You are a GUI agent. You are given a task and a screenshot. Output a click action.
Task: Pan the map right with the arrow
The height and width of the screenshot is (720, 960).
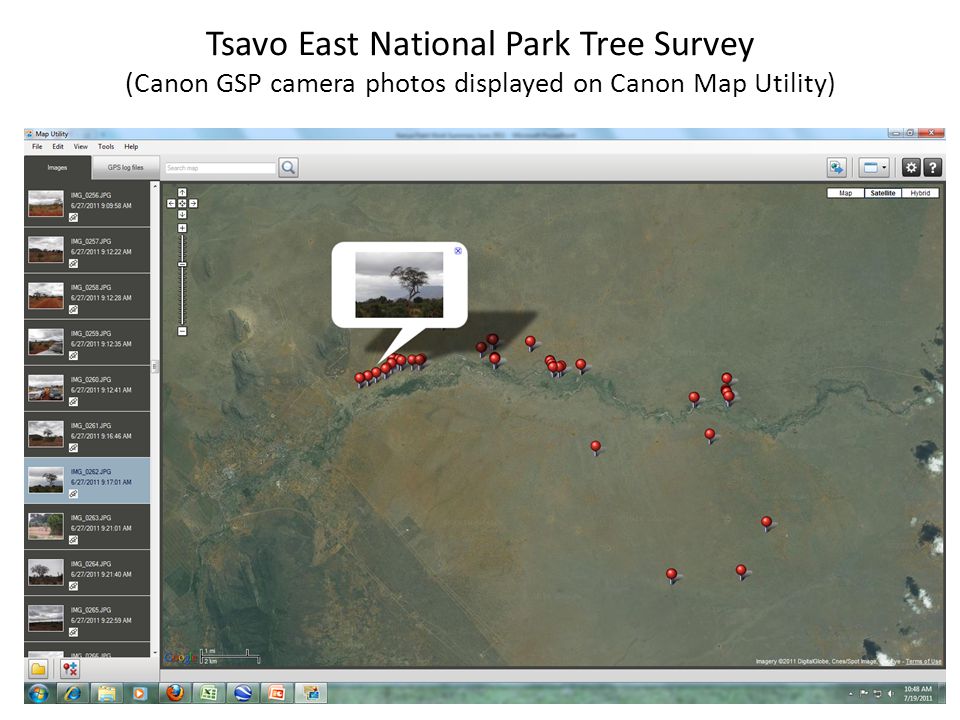coord(193,203)
